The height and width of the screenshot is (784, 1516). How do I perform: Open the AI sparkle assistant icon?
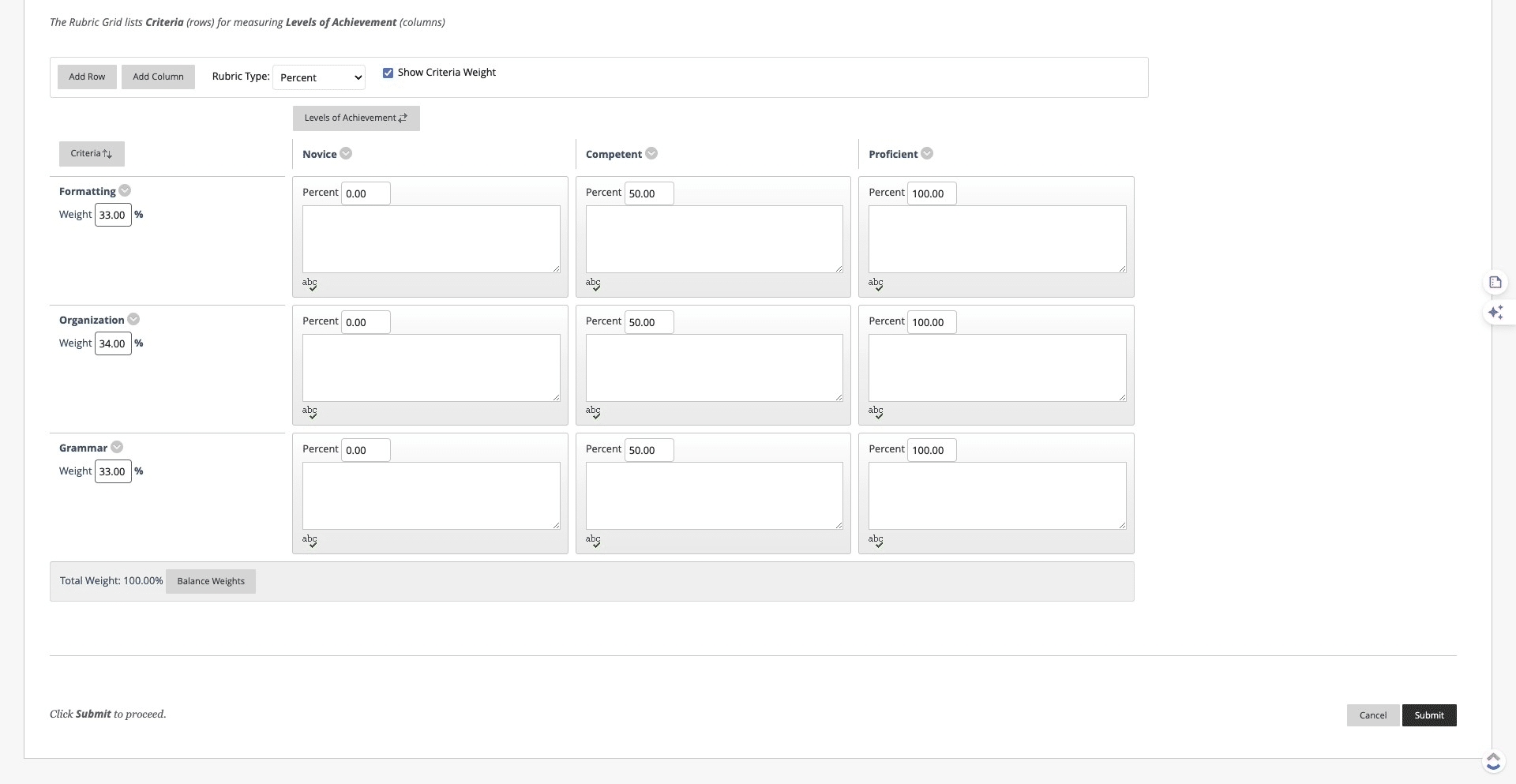1495,313
